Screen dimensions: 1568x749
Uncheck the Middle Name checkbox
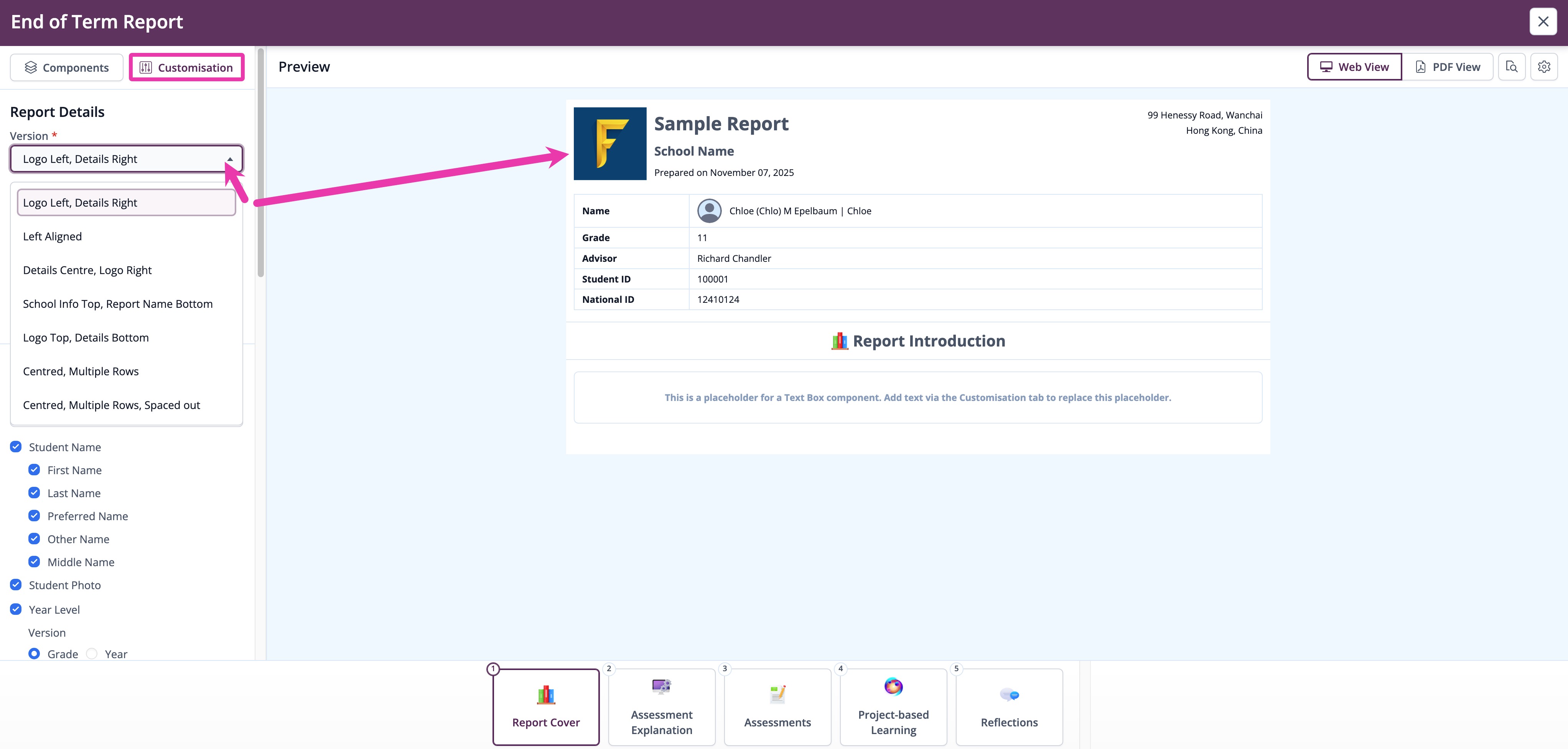click(34, 561)
